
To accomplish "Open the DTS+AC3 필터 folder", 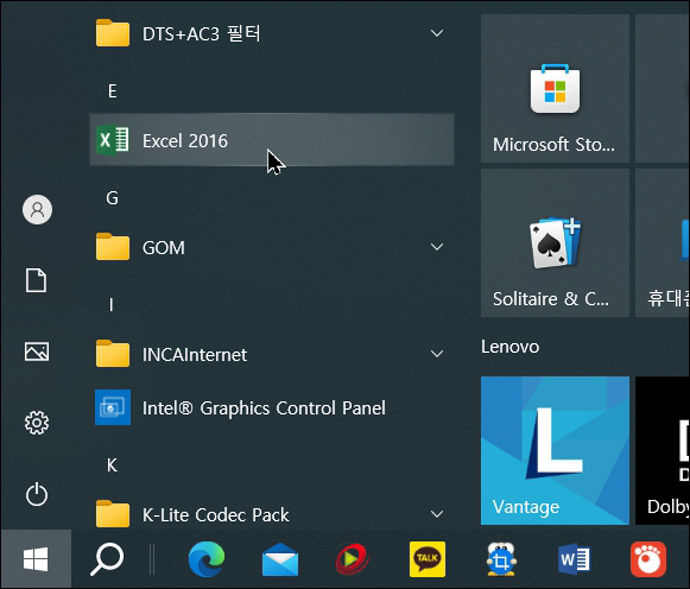I will [x=272, y=33].
